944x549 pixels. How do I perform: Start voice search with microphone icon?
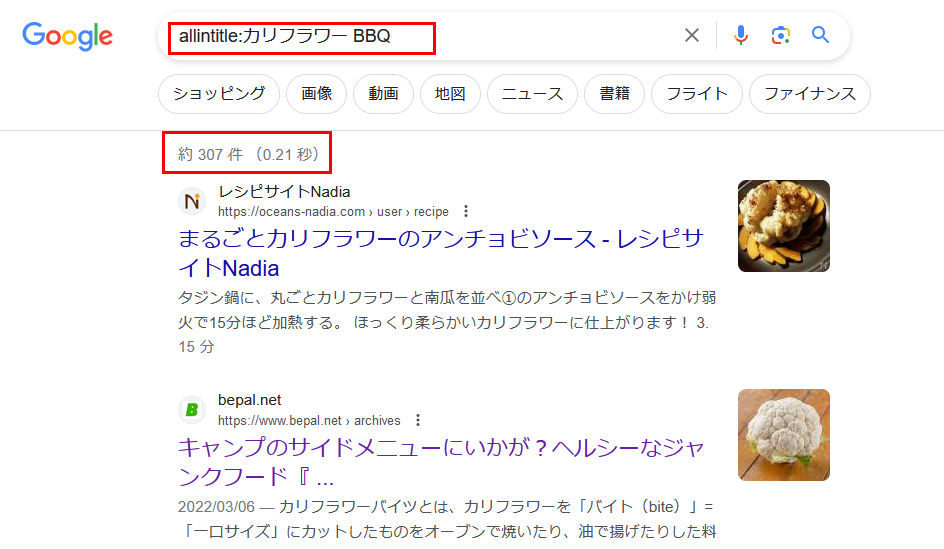point(740,36)
